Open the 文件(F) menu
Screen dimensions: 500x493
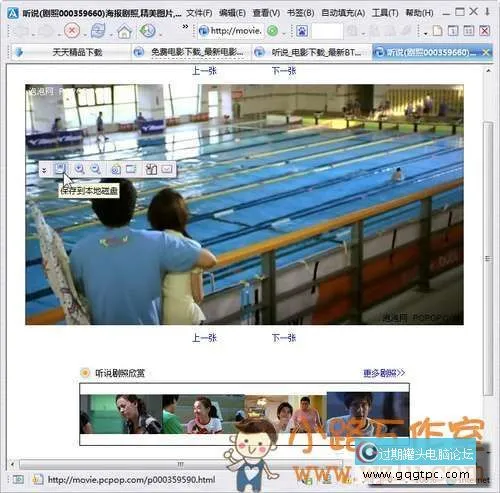[x=199, y=13]
